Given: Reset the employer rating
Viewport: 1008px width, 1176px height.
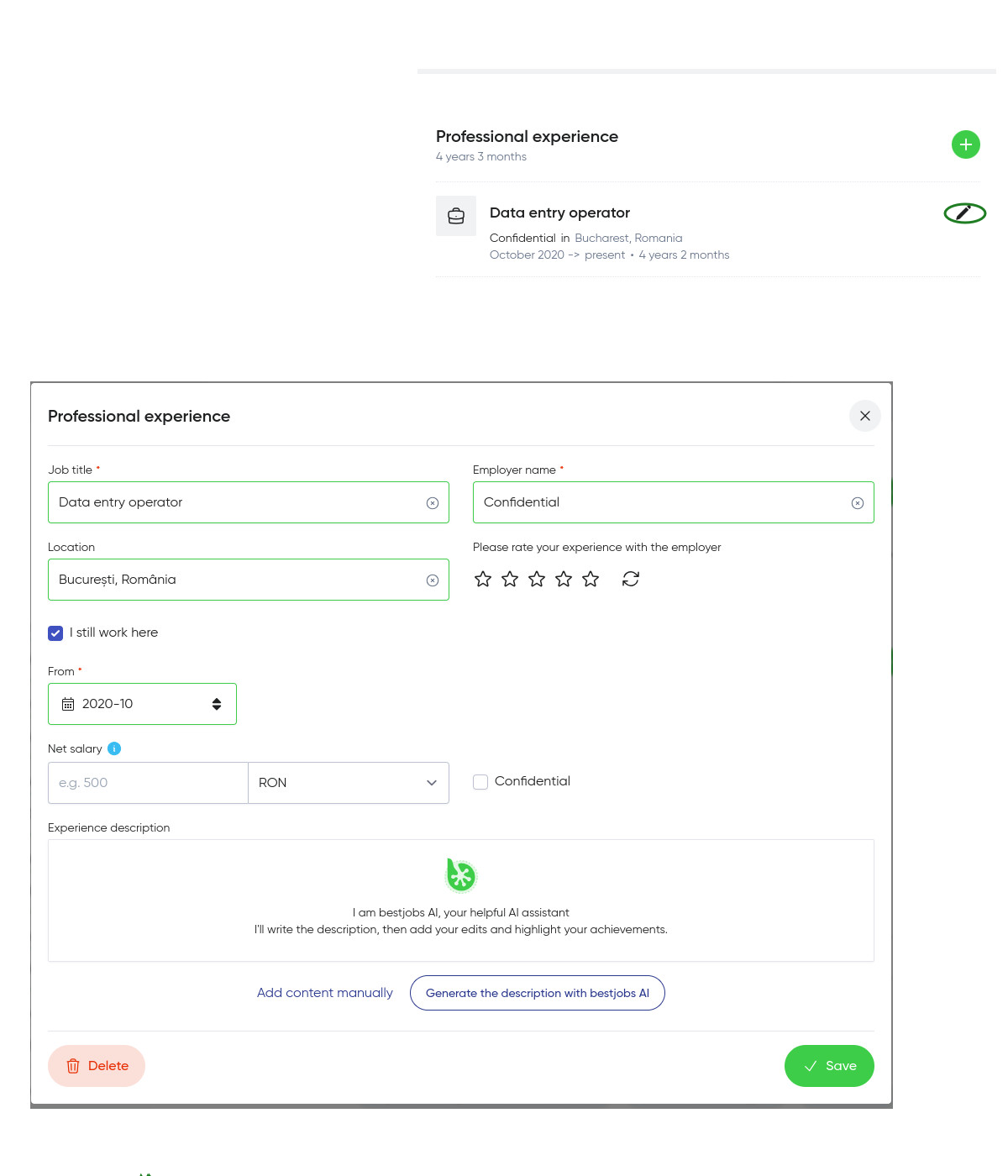Looking at the screenshot, I should coord(631,579).
